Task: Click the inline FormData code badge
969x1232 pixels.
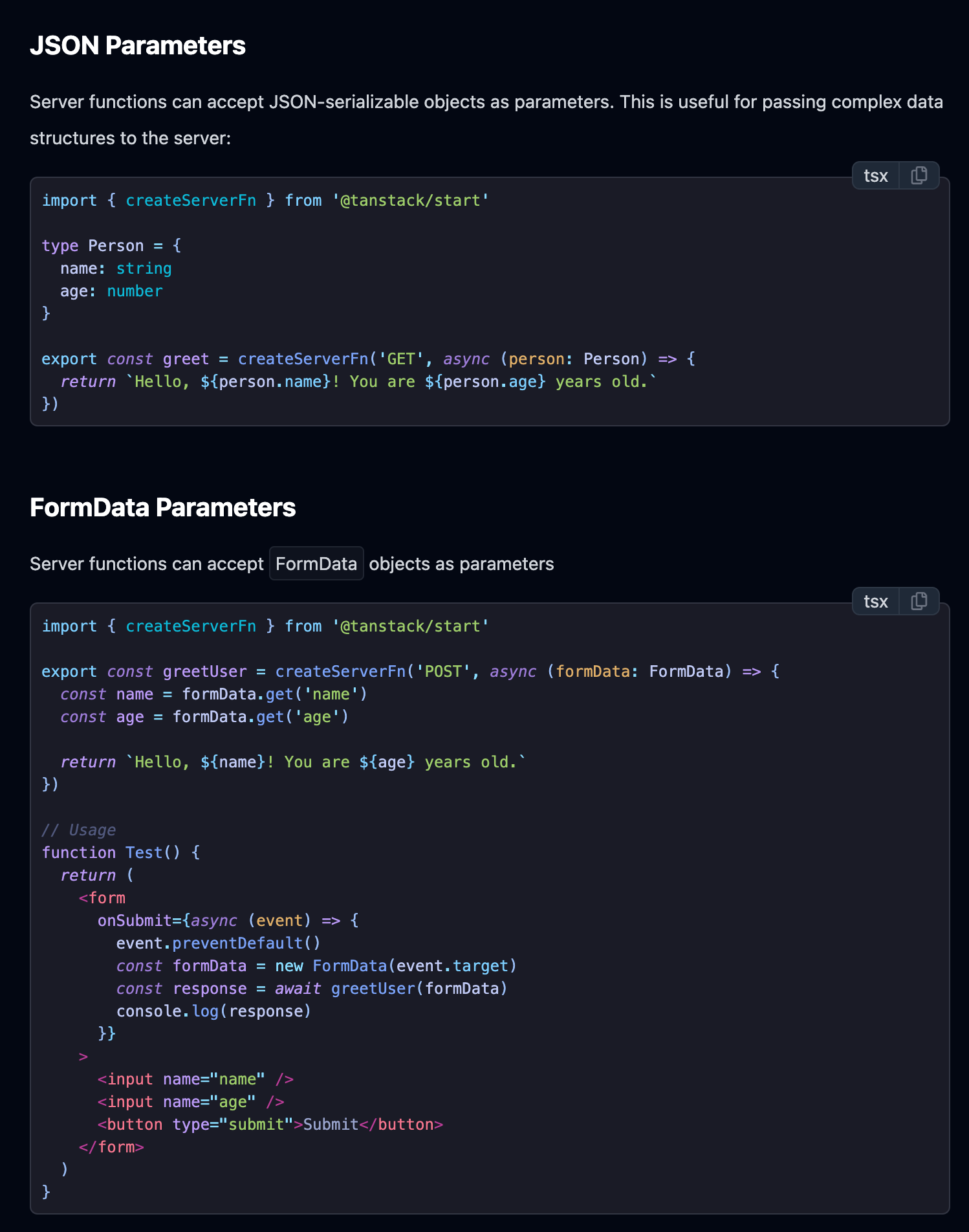Action: 316,564
